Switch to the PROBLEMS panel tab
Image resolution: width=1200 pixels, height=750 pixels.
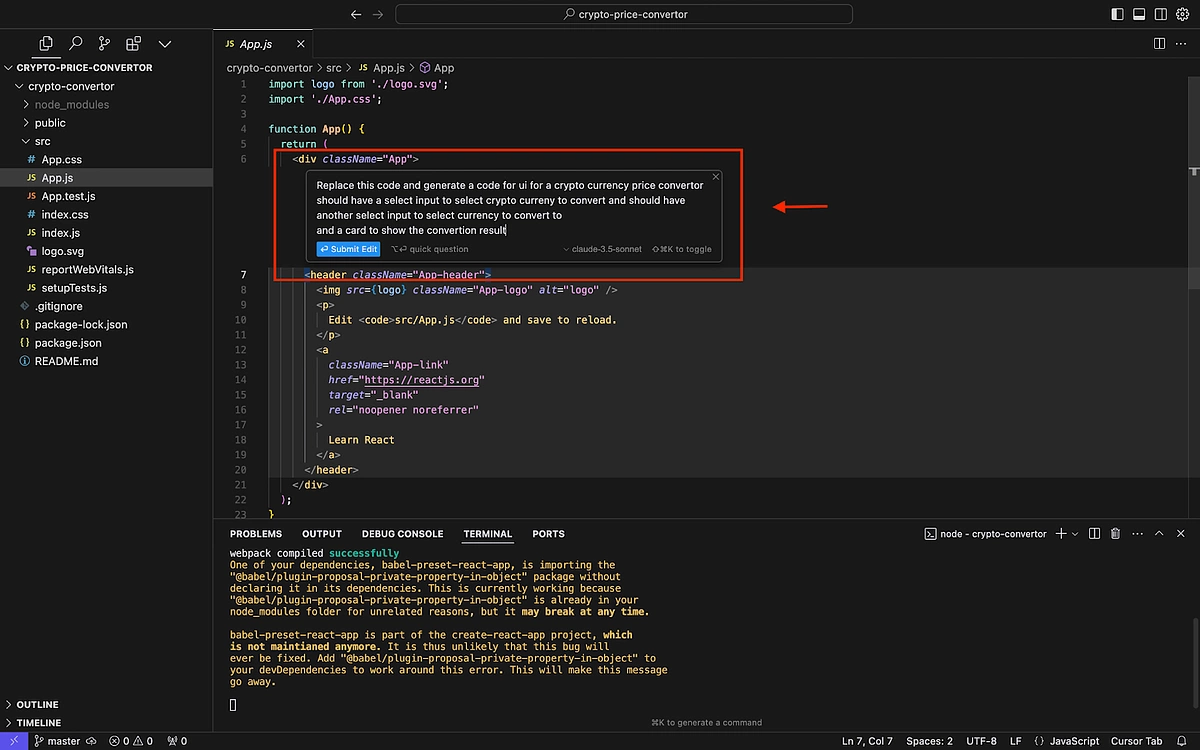pos(256,534)
